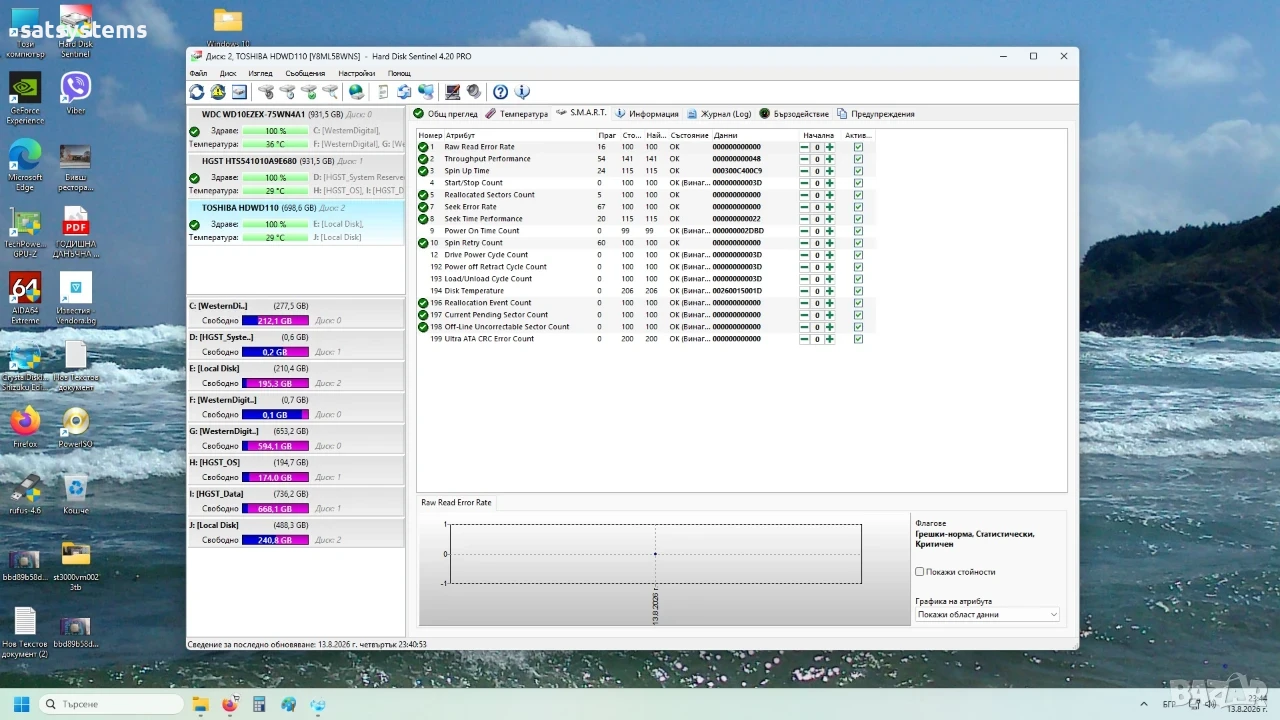Select the TOSHIBA HDWD110 disk
The width and height of the screenshot is (1280, 720).
(296, 223)
